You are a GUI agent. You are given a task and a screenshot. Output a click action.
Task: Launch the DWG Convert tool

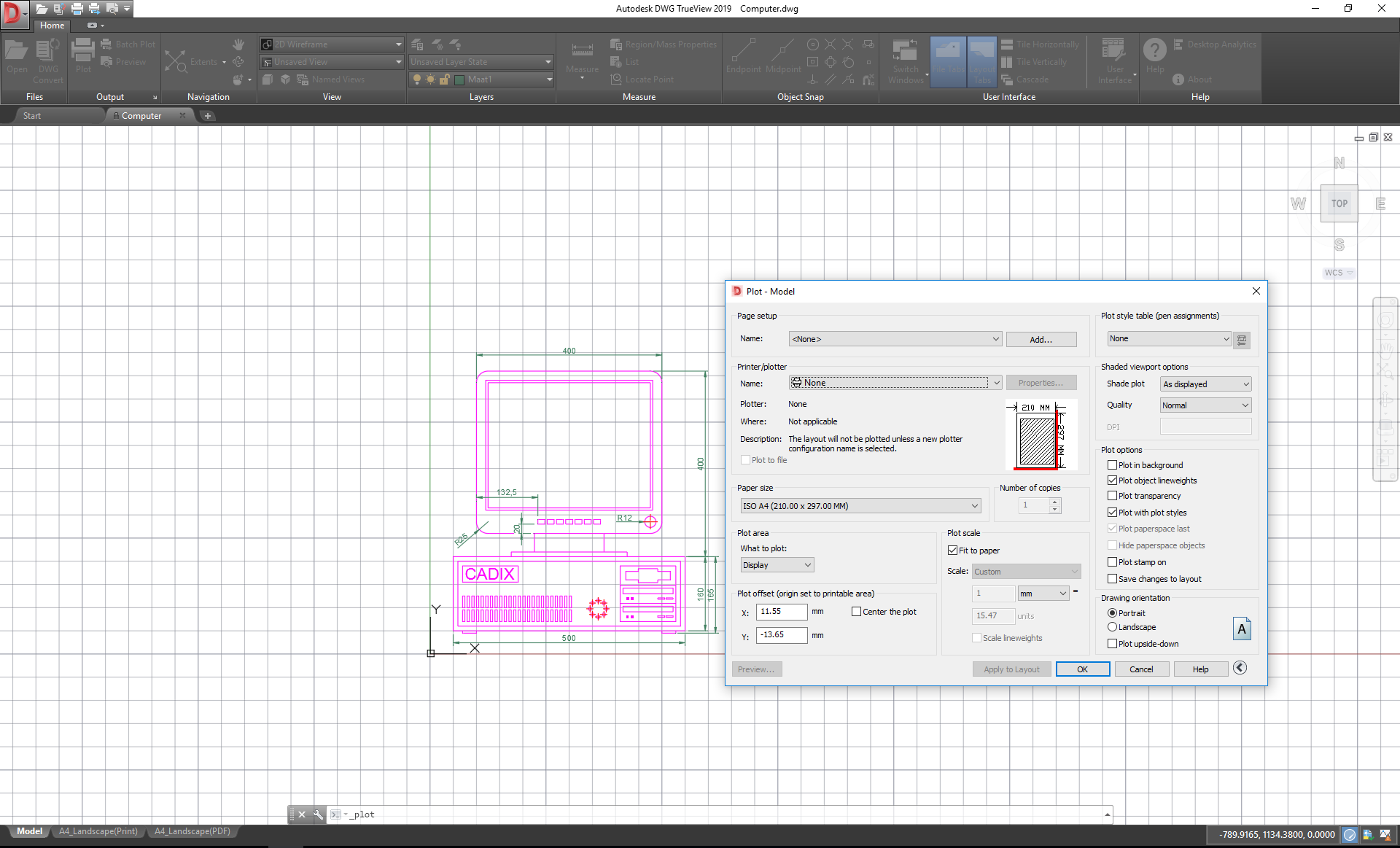[x=48, y=60]
